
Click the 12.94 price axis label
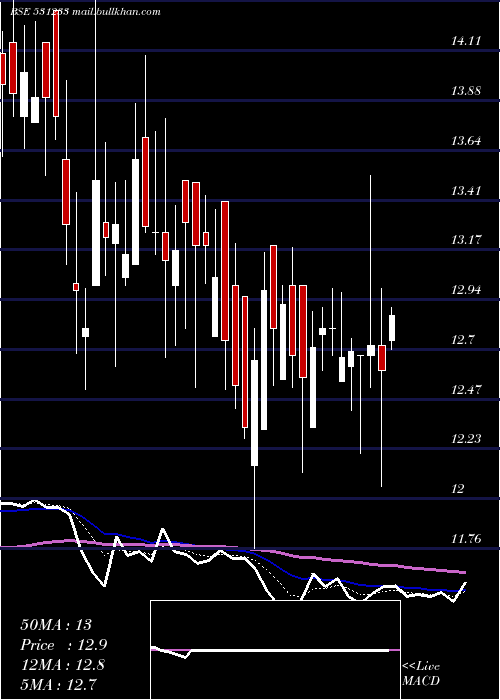pyautogui.click(x=466, y=290)
